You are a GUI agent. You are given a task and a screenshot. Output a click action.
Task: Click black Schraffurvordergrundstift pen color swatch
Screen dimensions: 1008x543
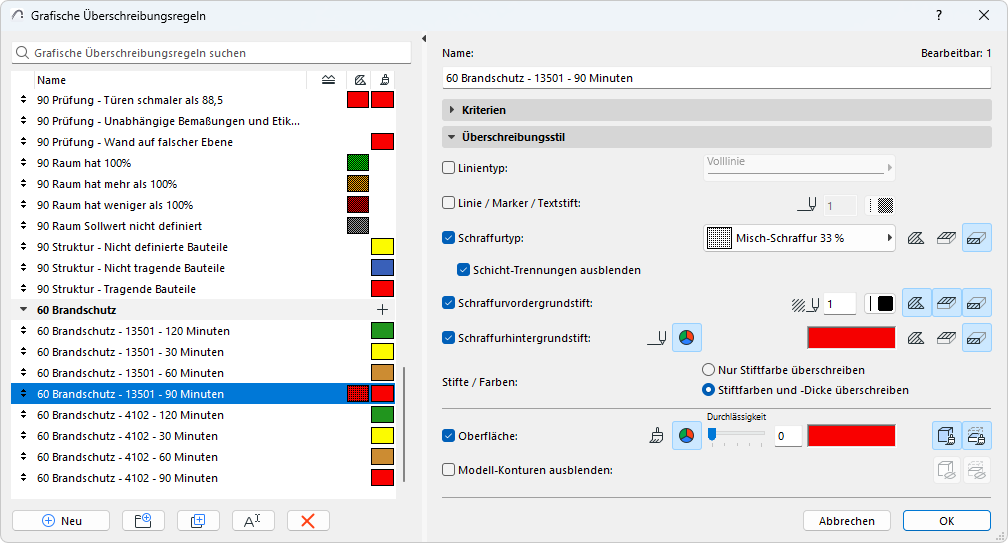[x=885, y=303]
